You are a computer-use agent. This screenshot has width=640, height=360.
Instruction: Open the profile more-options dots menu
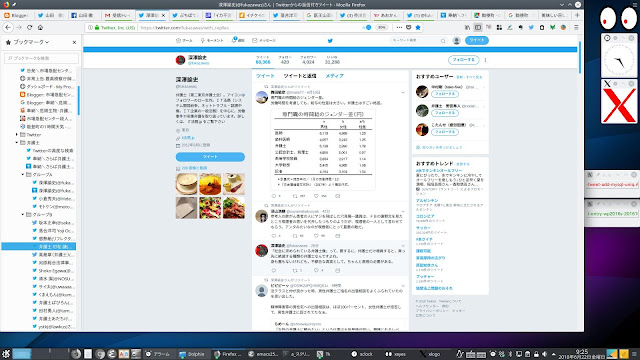click(485, 60)
